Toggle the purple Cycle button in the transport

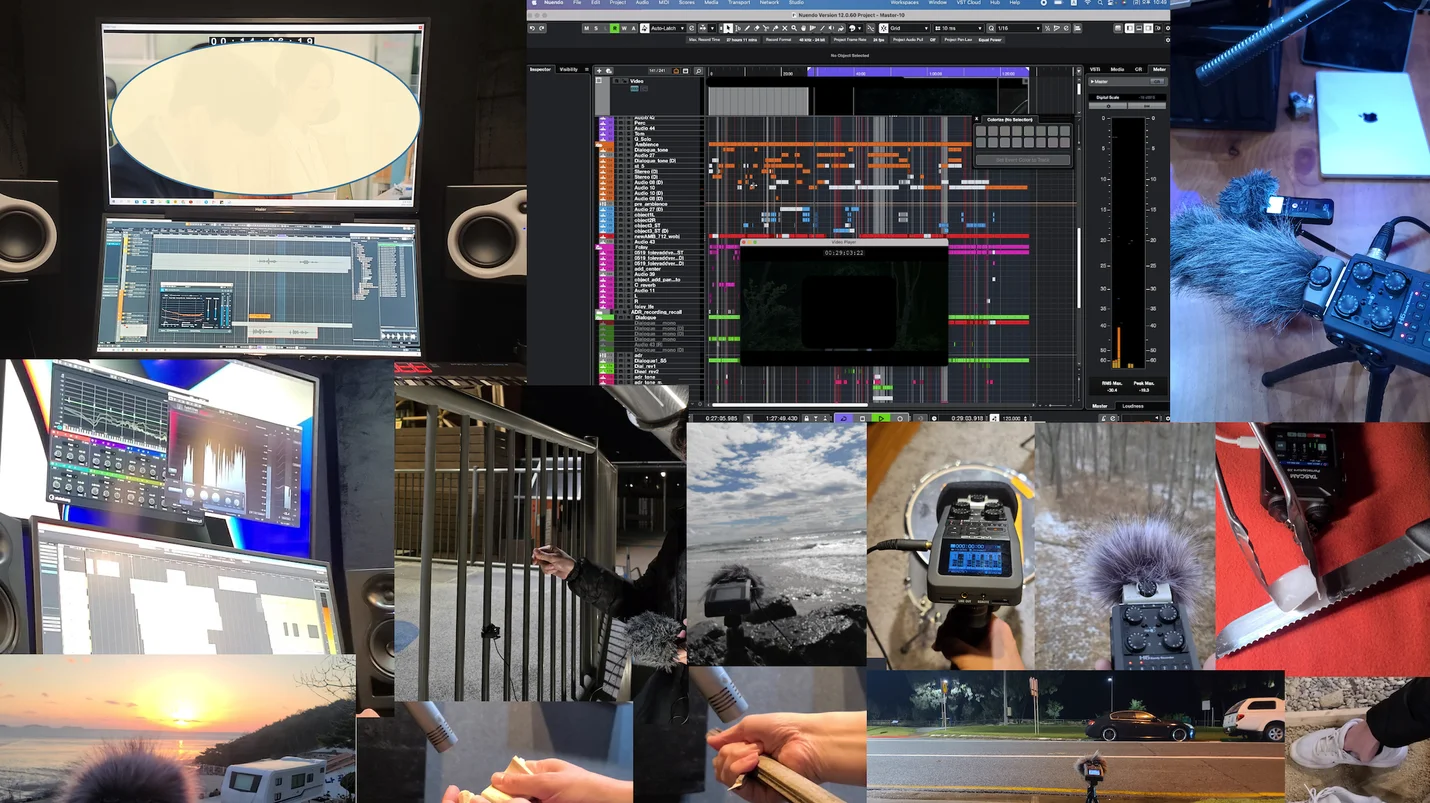[x=843, y=418]
